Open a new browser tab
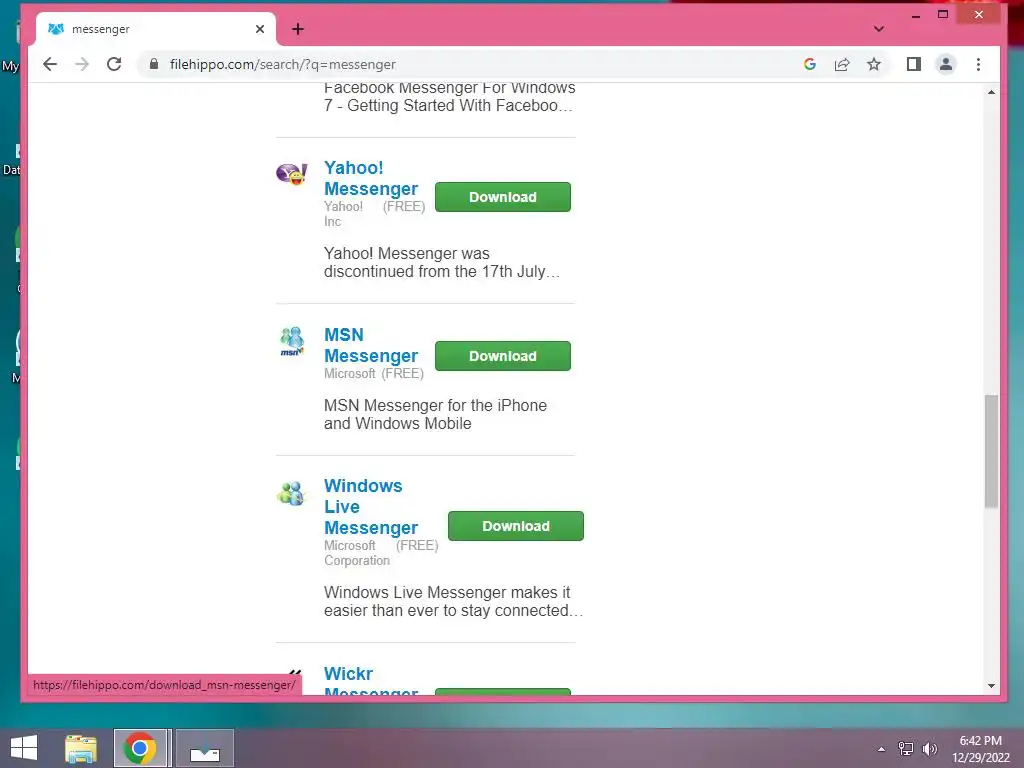 point(298,29)
